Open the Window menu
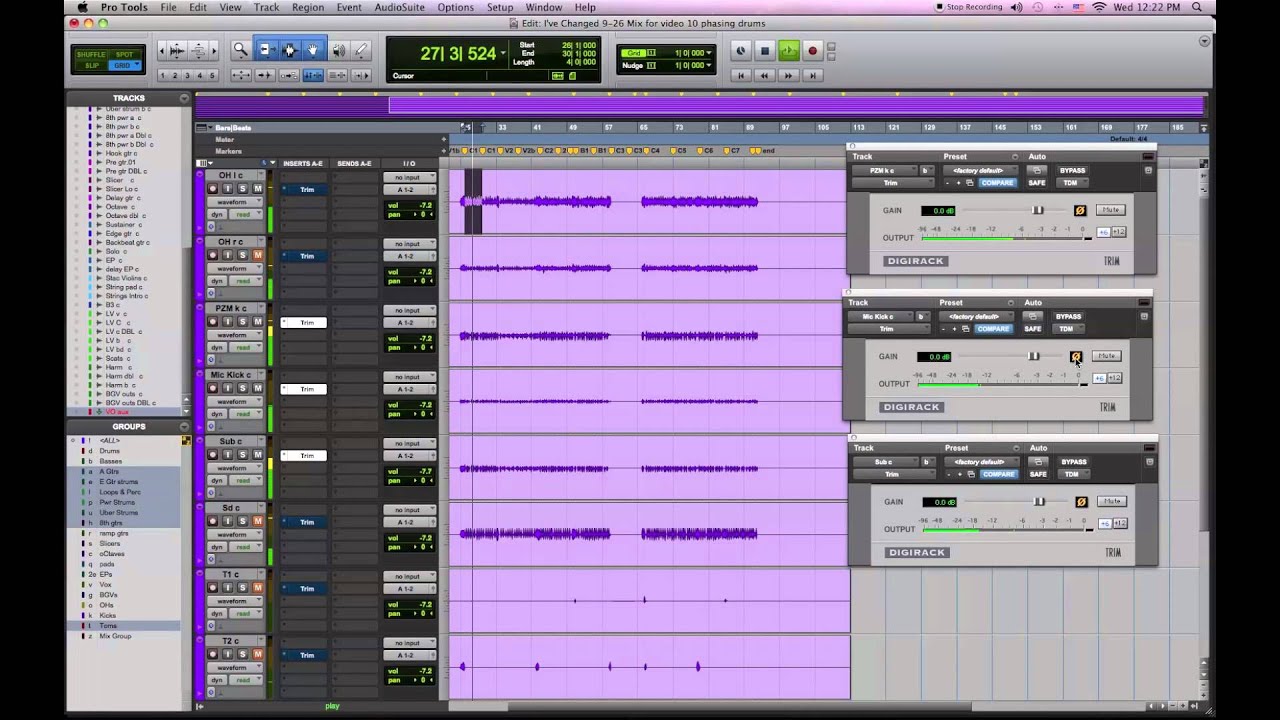1280x720 pixels. 543,7
